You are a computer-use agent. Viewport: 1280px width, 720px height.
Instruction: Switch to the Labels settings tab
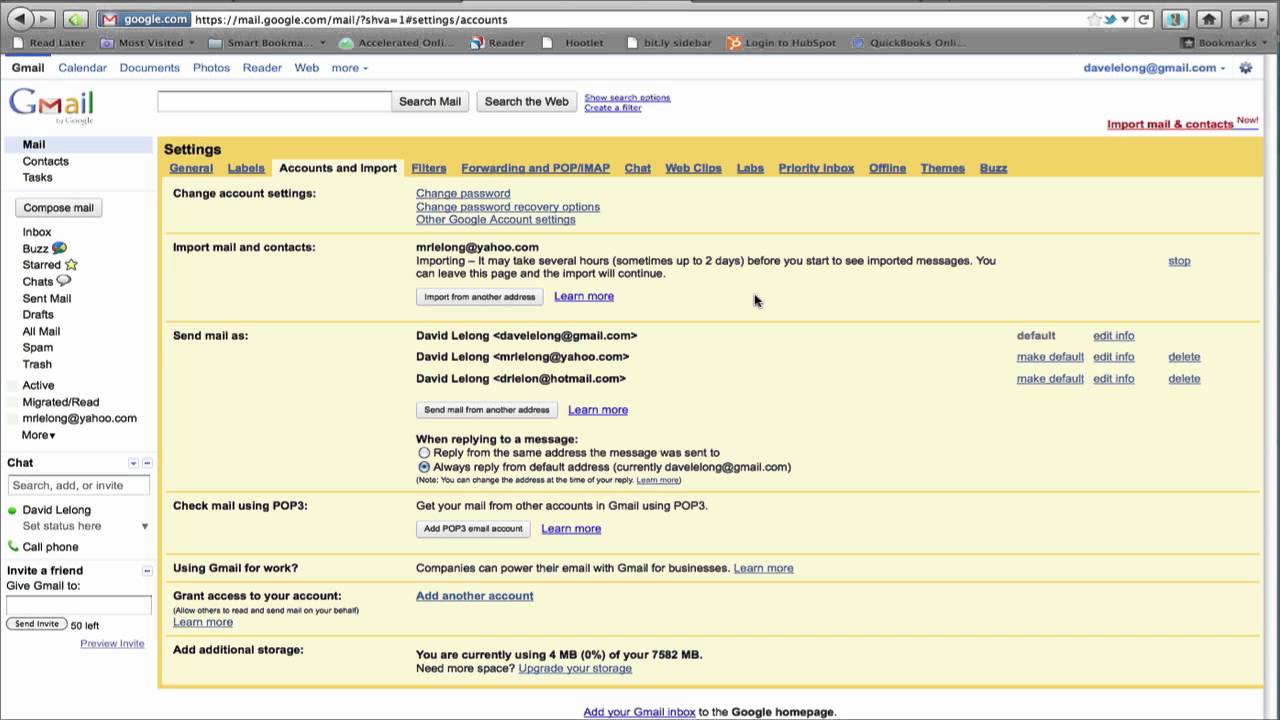246,168
